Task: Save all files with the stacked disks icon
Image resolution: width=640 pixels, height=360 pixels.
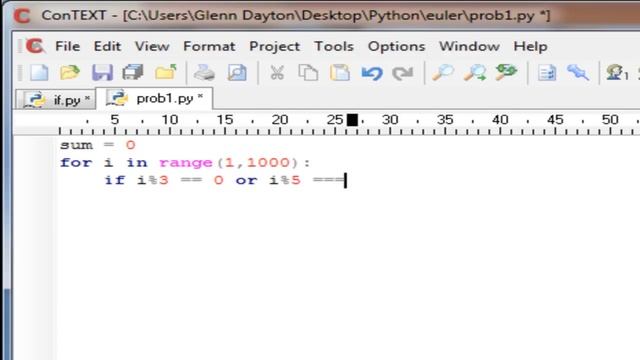Action: tap(133, 73)
